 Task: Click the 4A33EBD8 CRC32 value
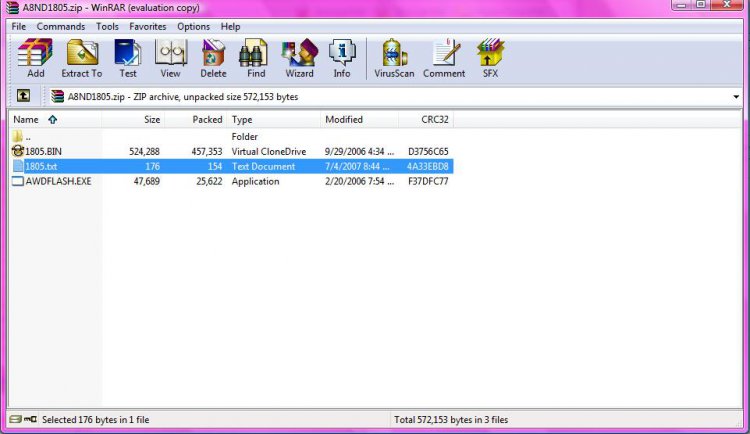click(428, 166)
